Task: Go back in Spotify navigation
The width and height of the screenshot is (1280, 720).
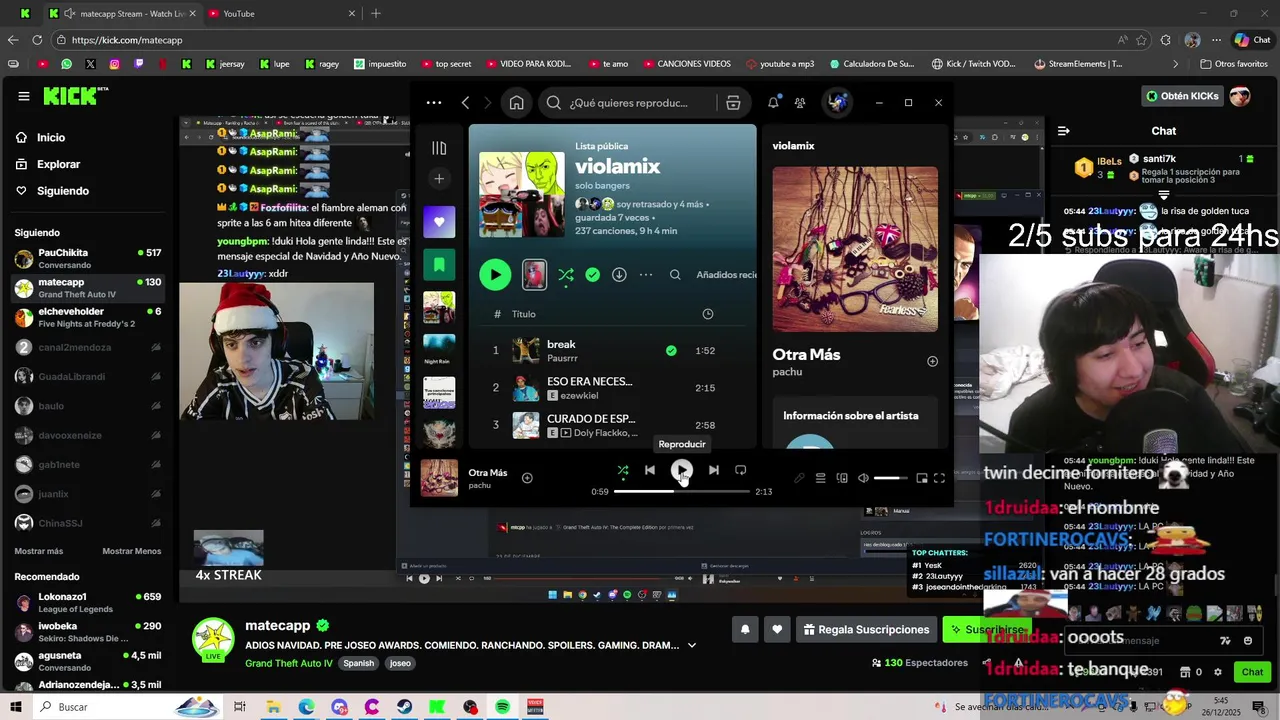Action: coord(465,102)
